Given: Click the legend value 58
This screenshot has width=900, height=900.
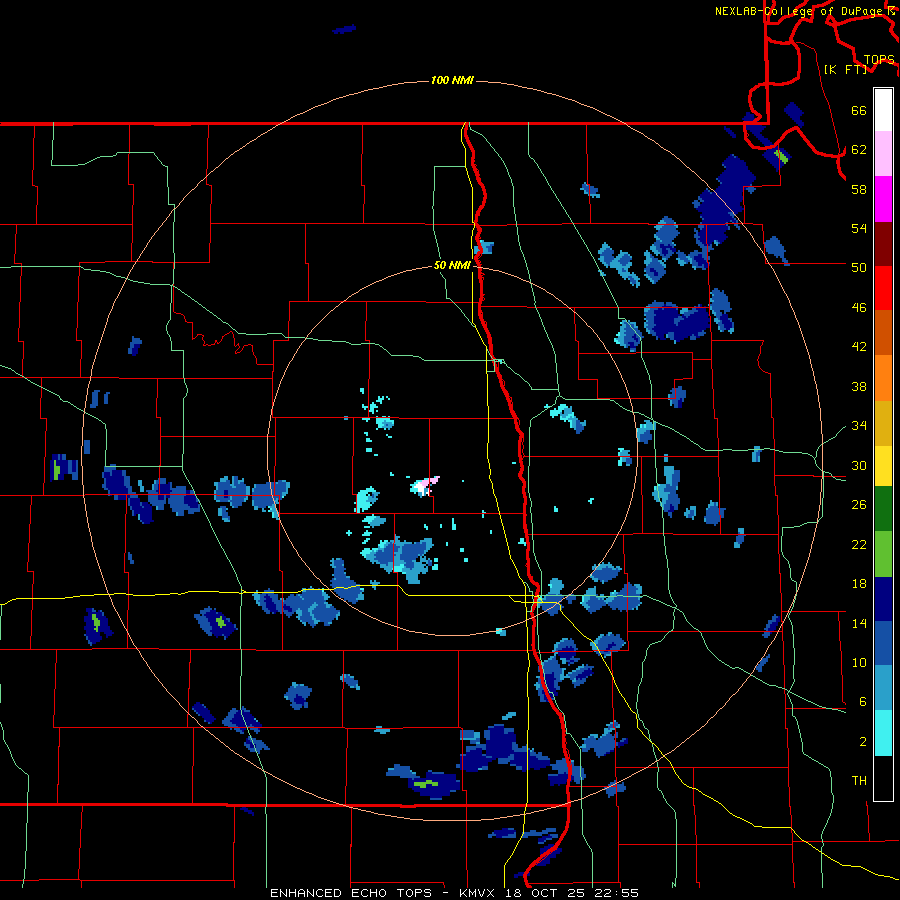Looking at the screenshot, I should (x=859, y=189).
